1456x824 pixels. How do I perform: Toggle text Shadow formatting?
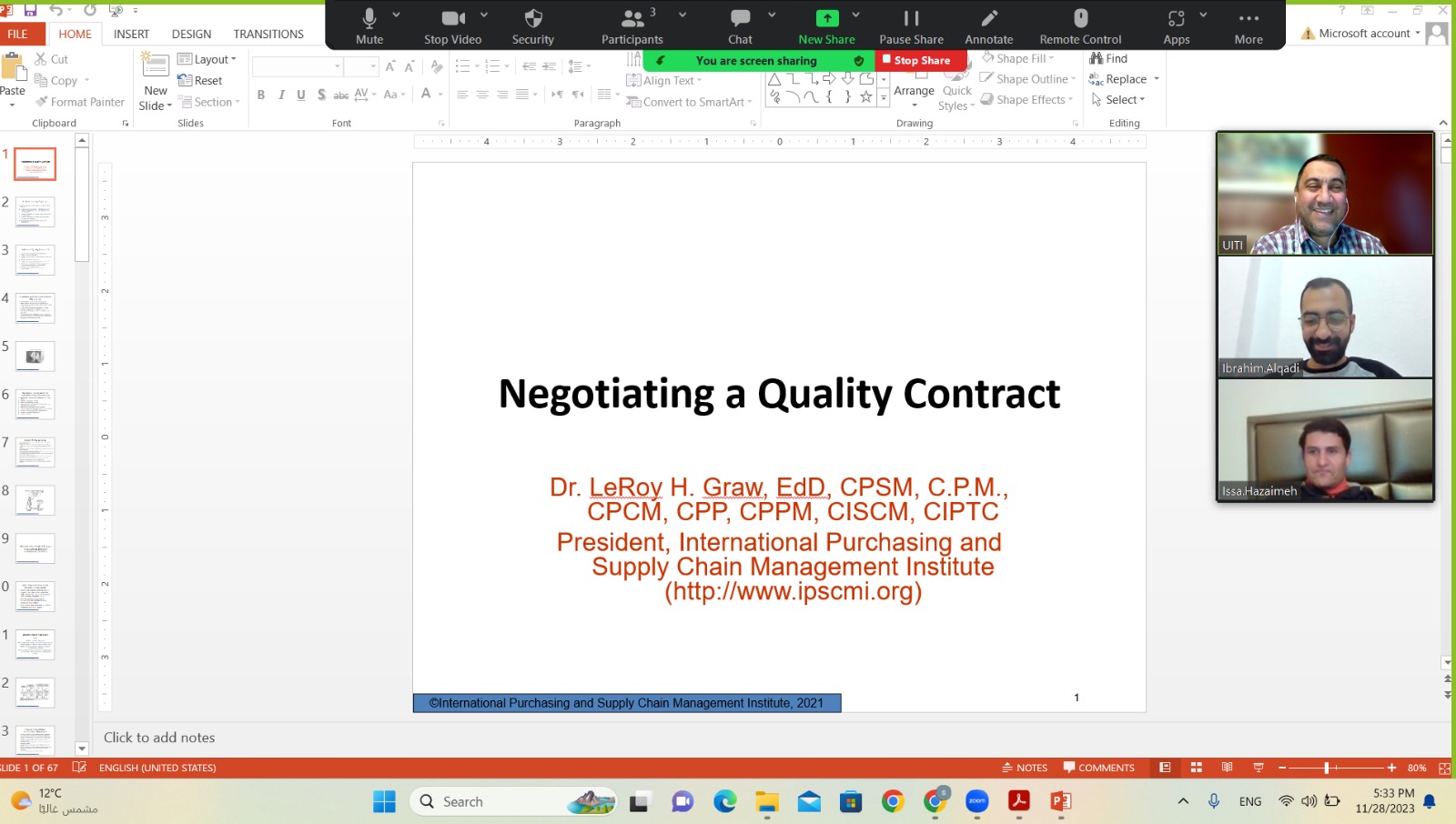tap(321, 95)
